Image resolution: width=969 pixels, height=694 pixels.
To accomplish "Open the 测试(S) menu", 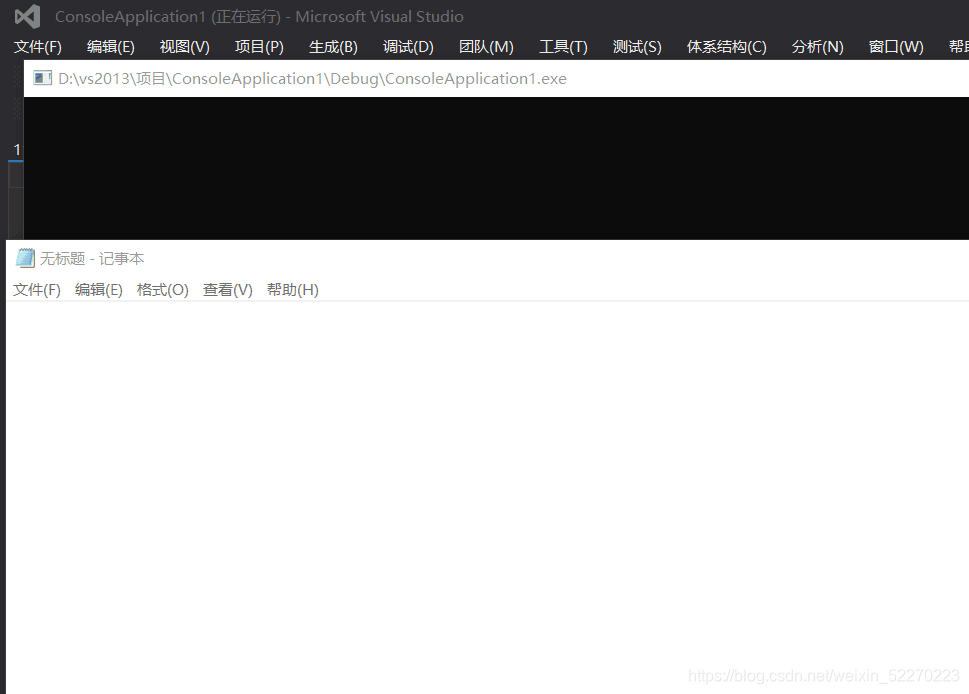I will click(637, 47).
